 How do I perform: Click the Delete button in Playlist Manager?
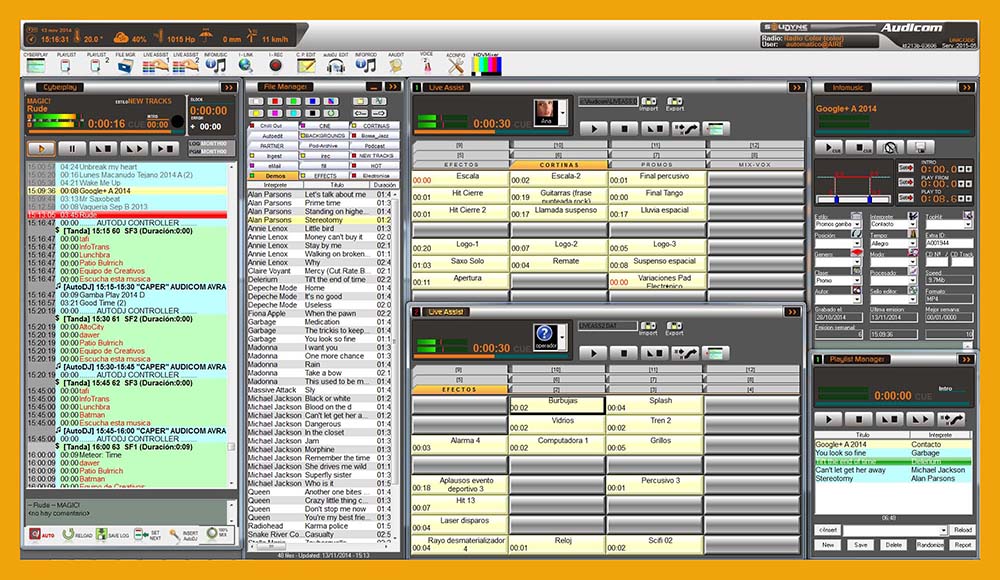tap(893, 545)
